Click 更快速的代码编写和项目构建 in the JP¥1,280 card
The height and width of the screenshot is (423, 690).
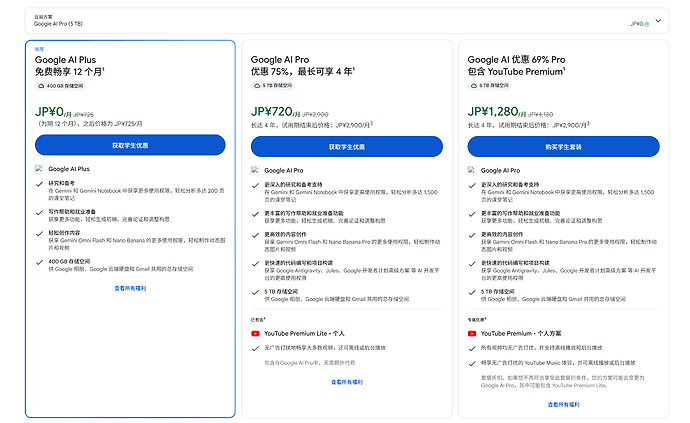[x=515, y=263]
